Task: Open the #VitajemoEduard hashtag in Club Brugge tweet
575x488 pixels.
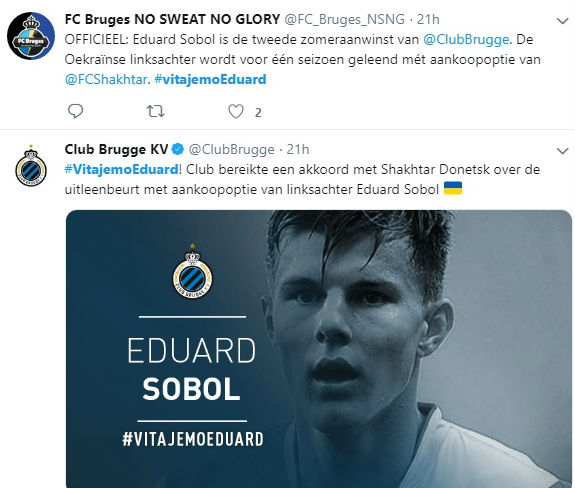Action: [121, 169]
